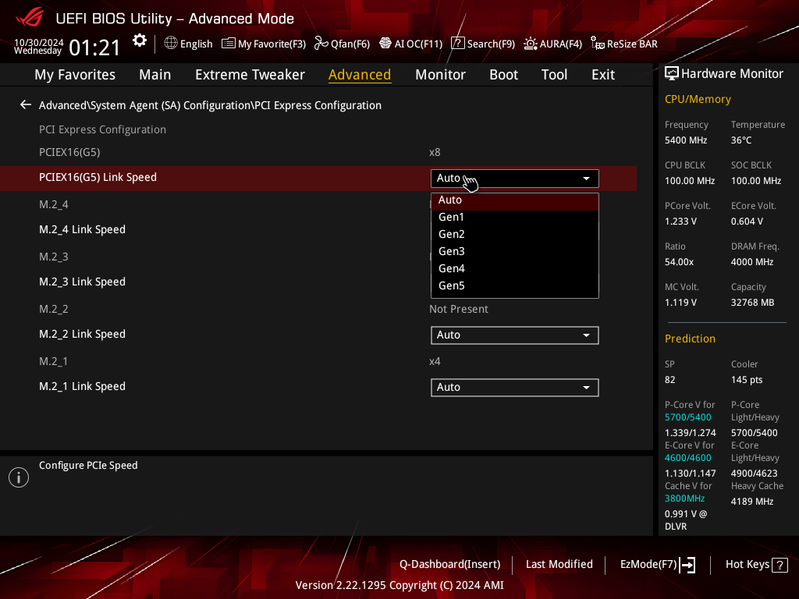Choose Gen5 from the link speed list

click(x=515, y=286)
